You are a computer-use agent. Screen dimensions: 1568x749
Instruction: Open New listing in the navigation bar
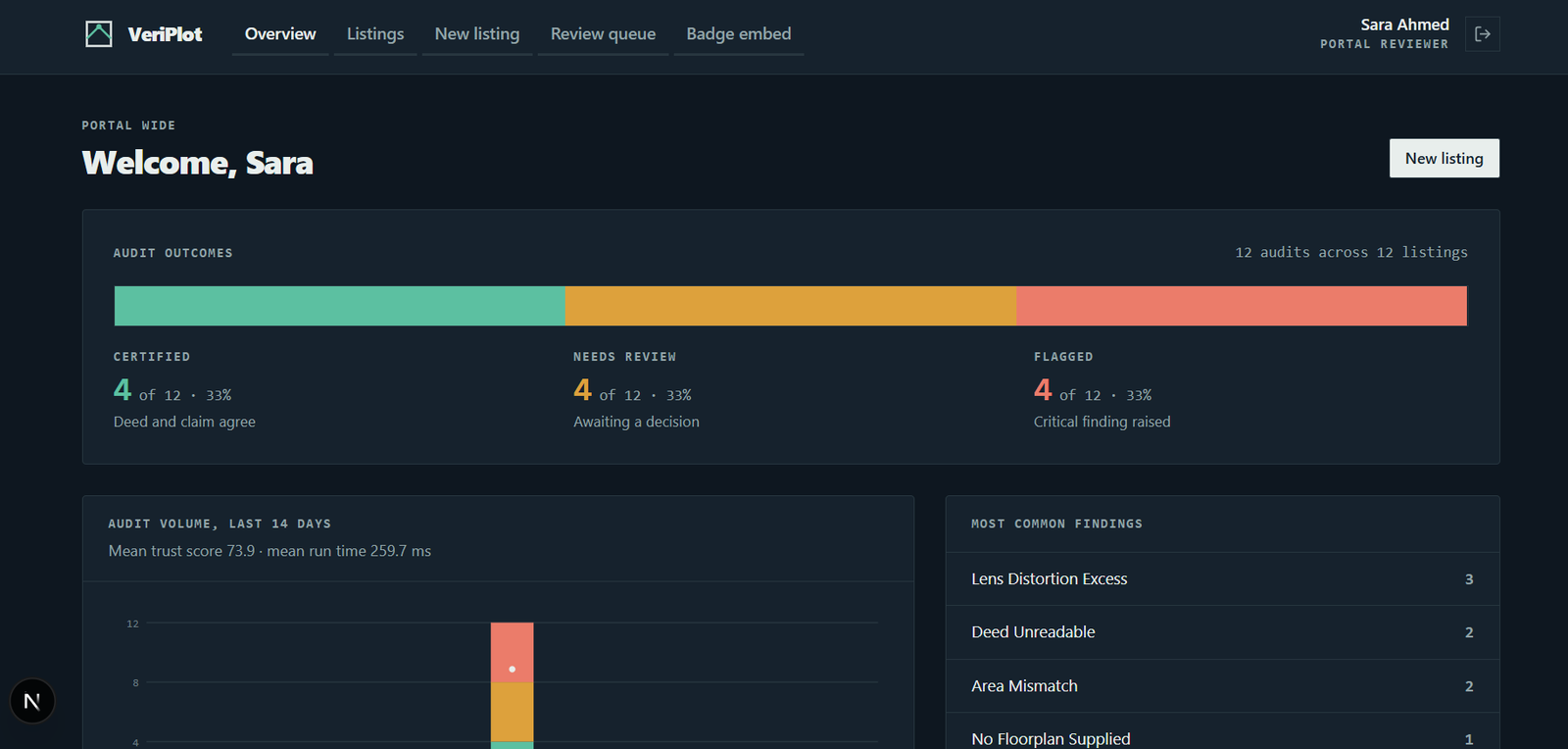(x=477, y=34)
